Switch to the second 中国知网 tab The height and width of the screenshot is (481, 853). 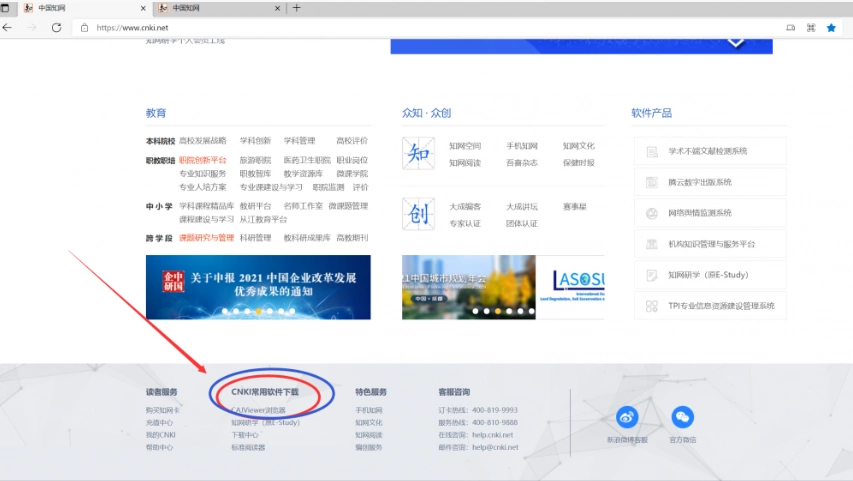coord(219,8)
